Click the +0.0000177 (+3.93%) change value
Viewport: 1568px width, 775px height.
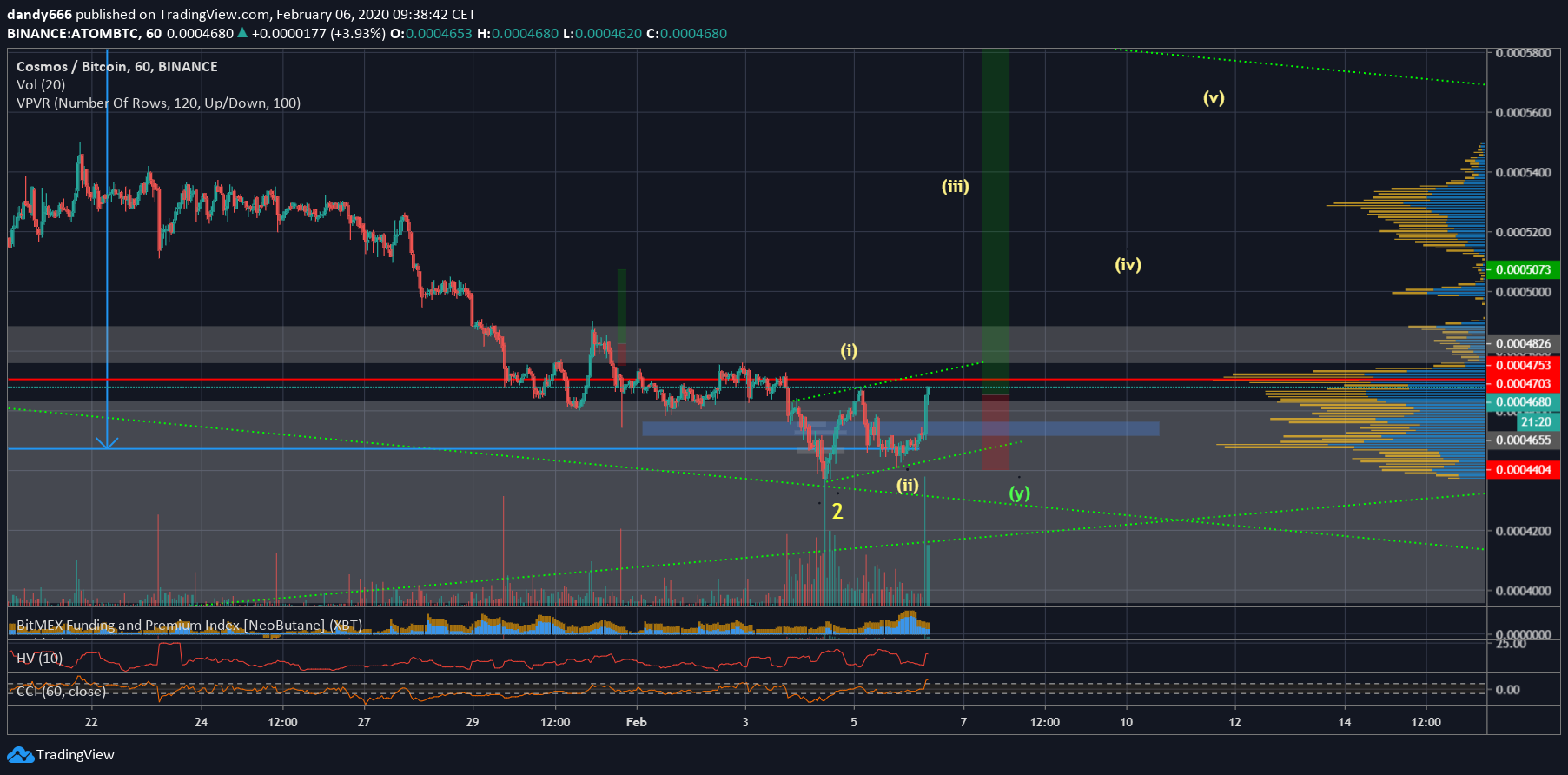click(319, 33)
